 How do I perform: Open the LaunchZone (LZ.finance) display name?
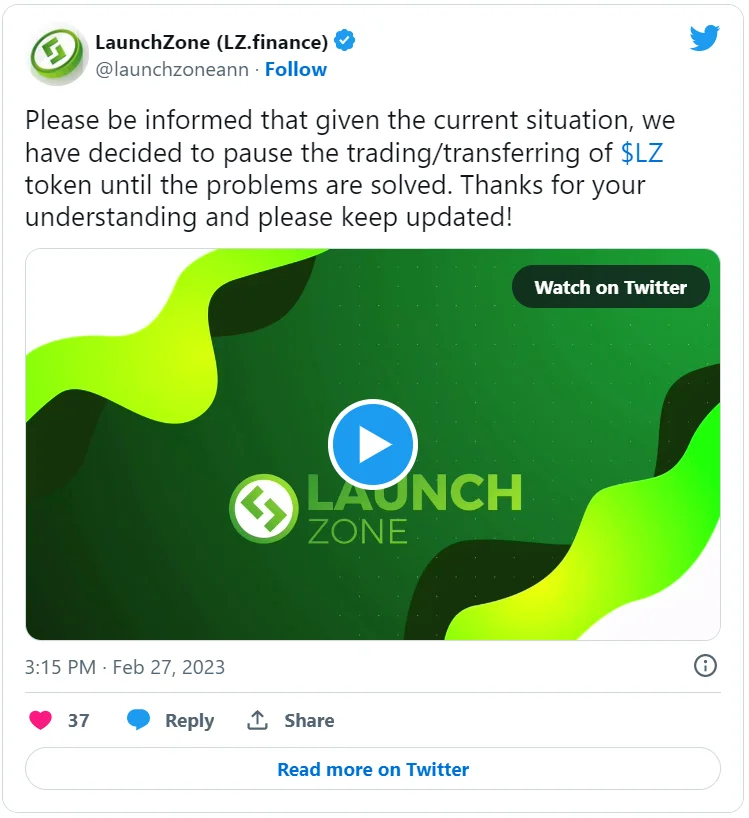211,42
